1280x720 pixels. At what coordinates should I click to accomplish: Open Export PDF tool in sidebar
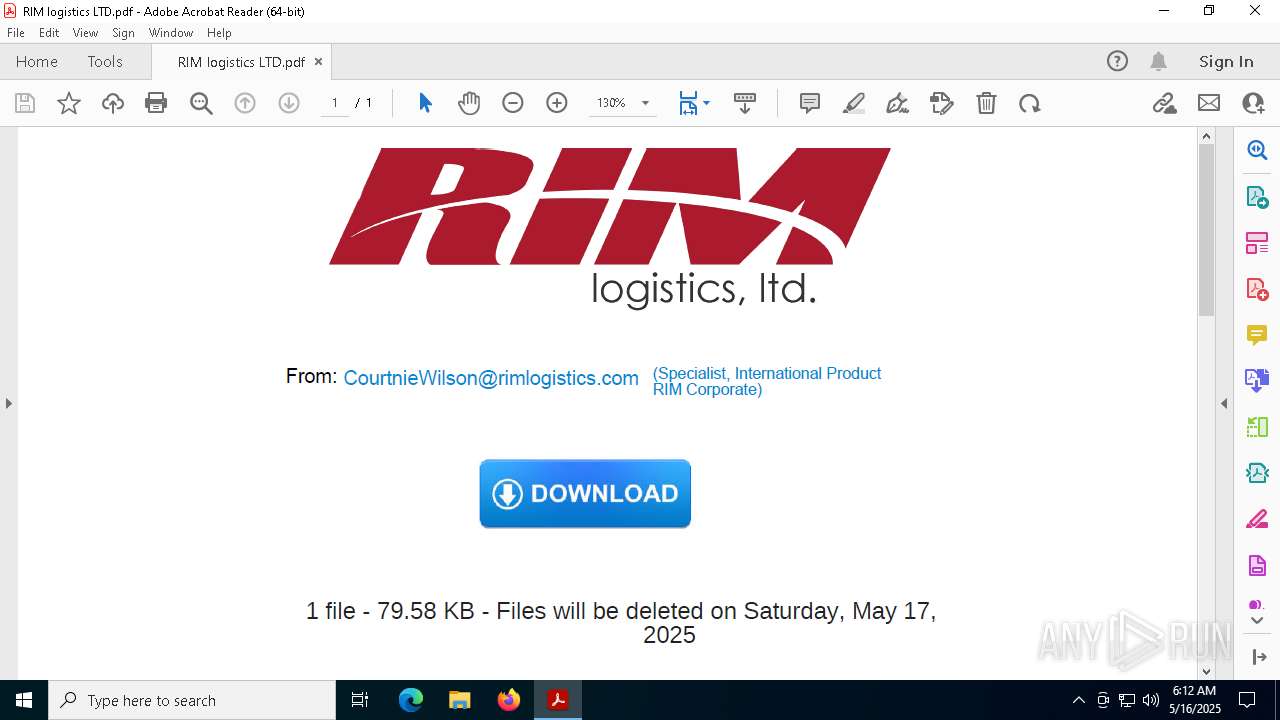point(1257,196)
